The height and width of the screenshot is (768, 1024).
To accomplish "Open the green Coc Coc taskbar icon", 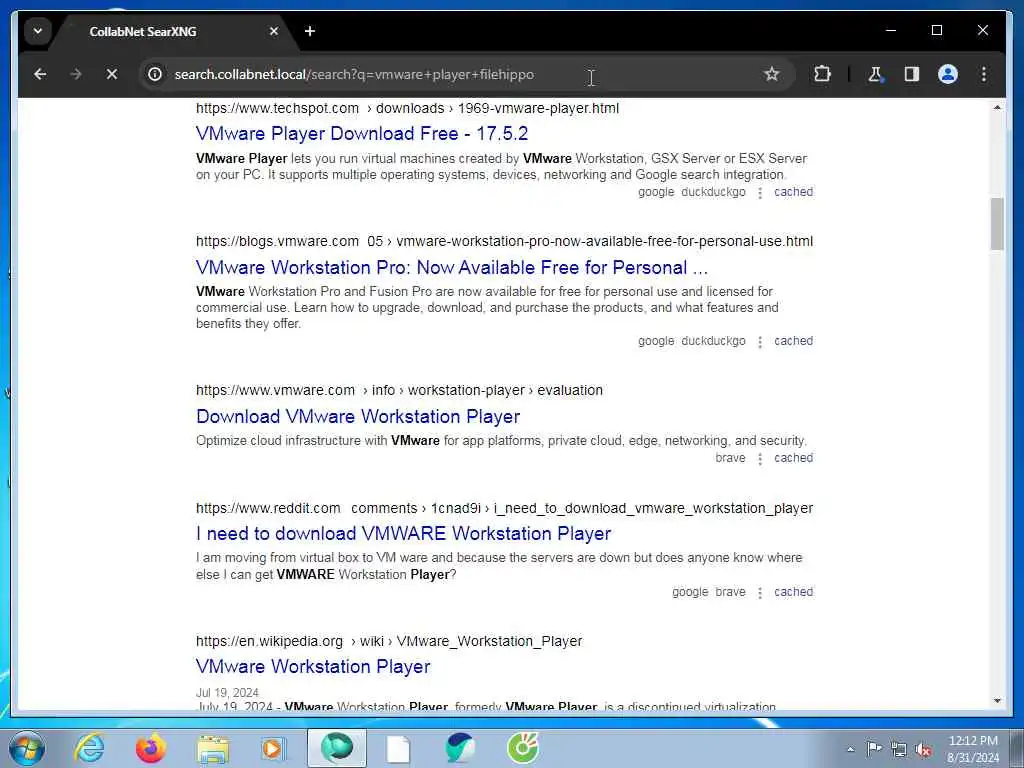I will click(x=523, y=748).
